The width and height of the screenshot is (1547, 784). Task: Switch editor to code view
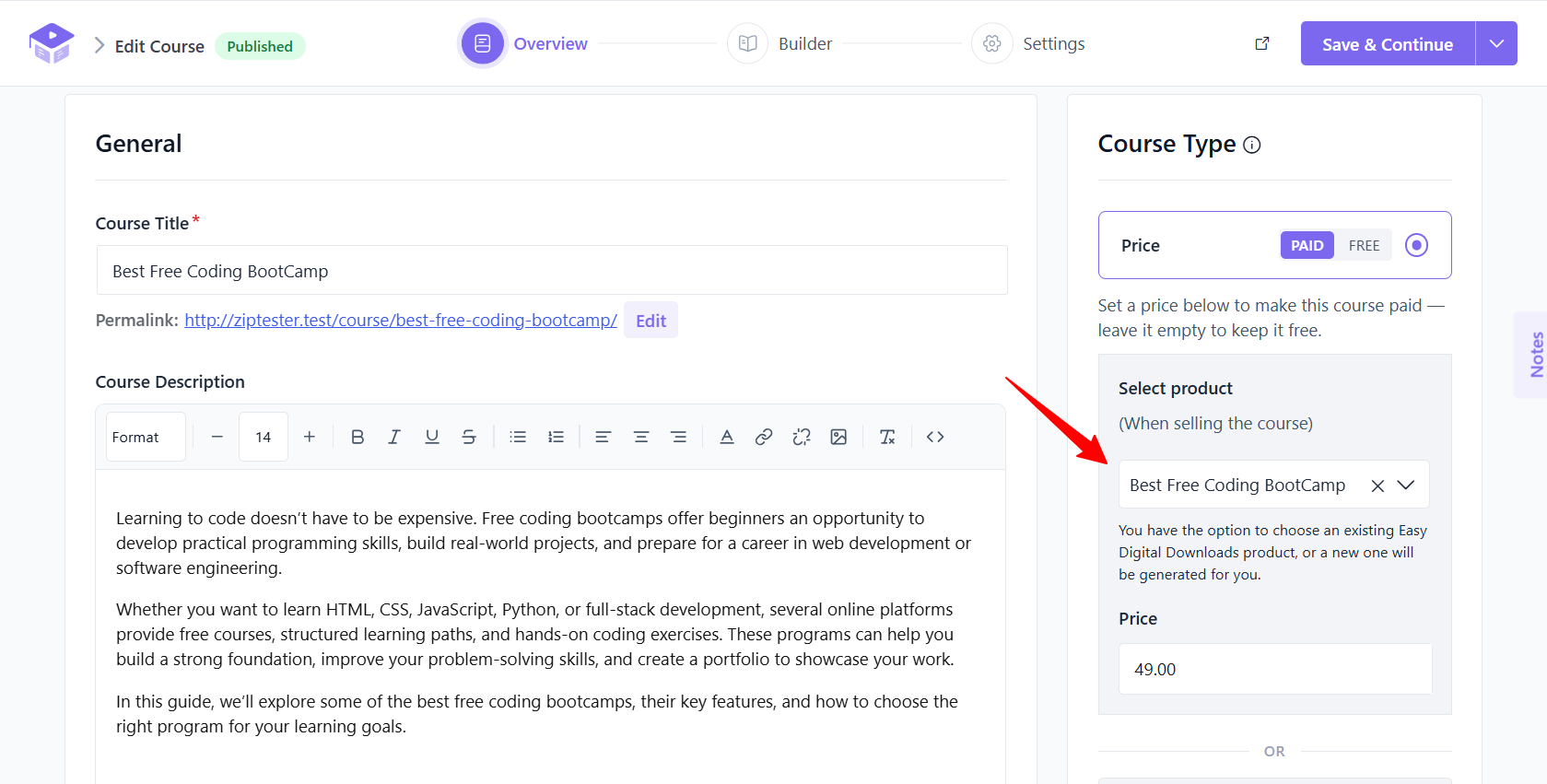click(x=935, y=437)
